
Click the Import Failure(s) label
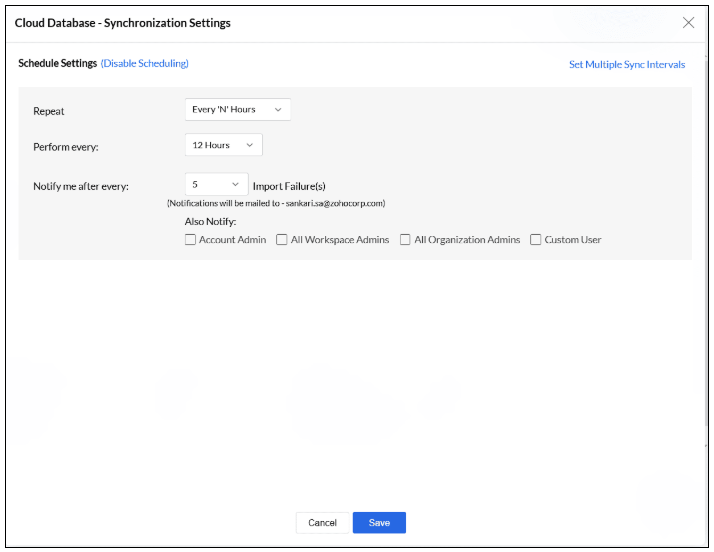tap(289, 186)
